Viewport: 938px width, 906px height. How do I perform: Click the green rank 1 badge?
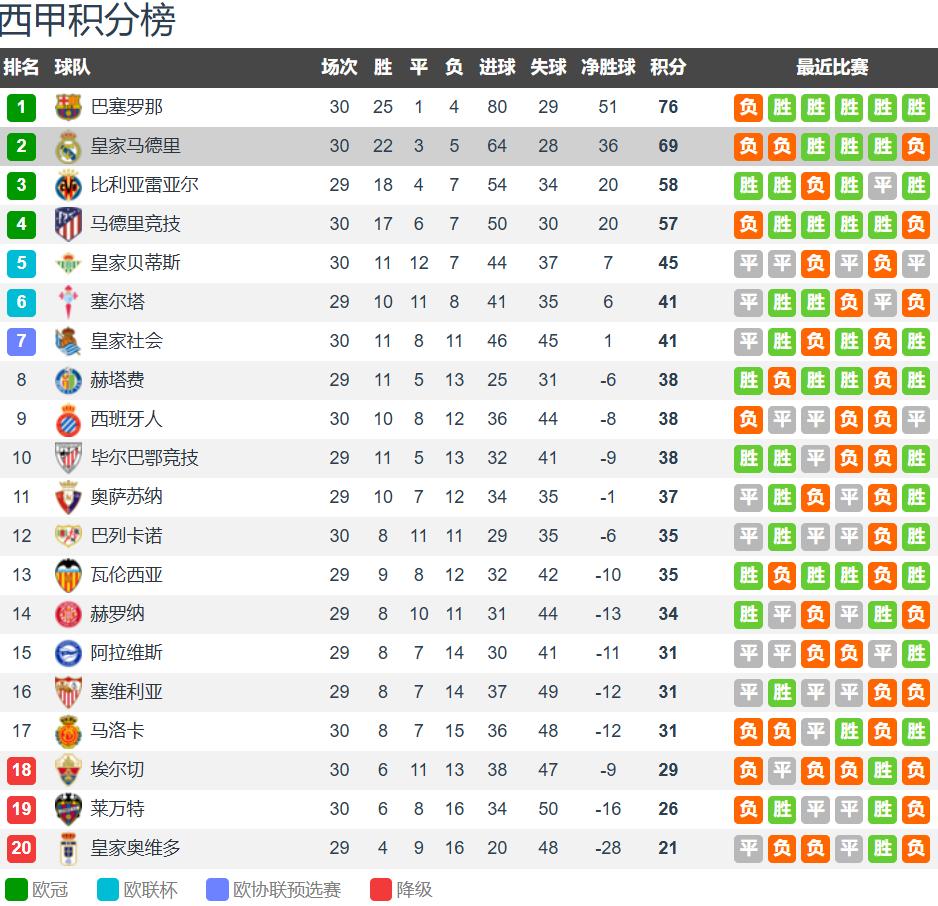[21, 107]
